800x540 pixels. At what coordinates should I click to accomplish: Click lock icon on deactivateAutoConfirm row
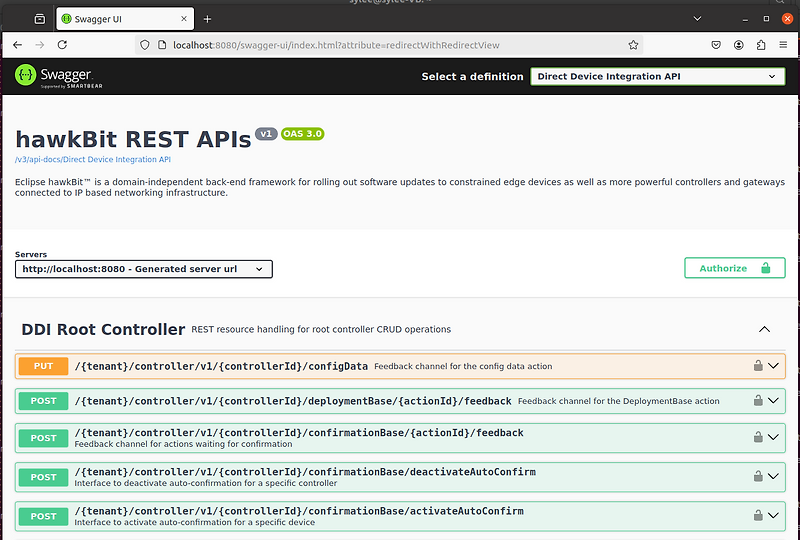point(759,477)
